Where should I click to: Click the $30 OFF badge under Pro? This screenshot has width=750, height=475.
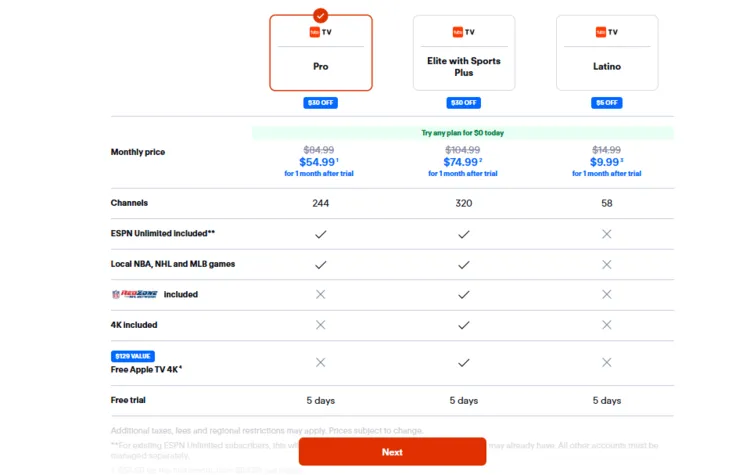[320, 103]
